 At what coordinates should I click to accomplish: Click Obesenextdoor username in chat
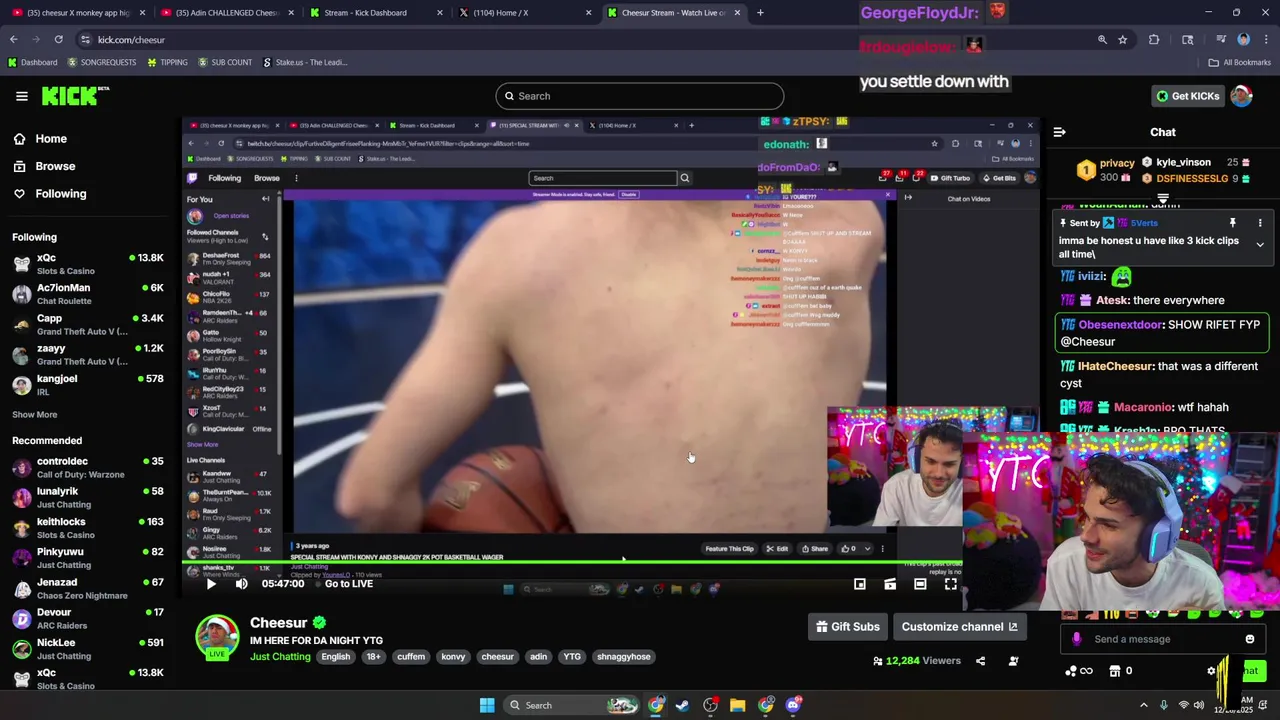(x=1120, y=325)
